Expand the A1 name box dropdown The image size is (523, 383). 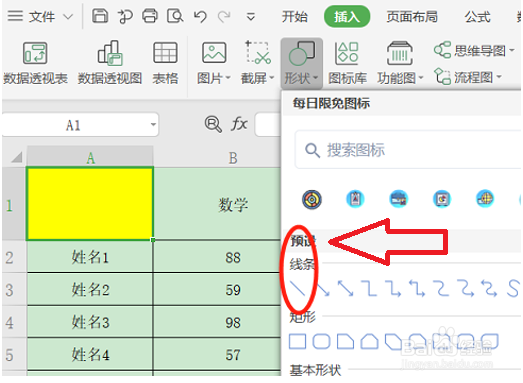[153, 125]
